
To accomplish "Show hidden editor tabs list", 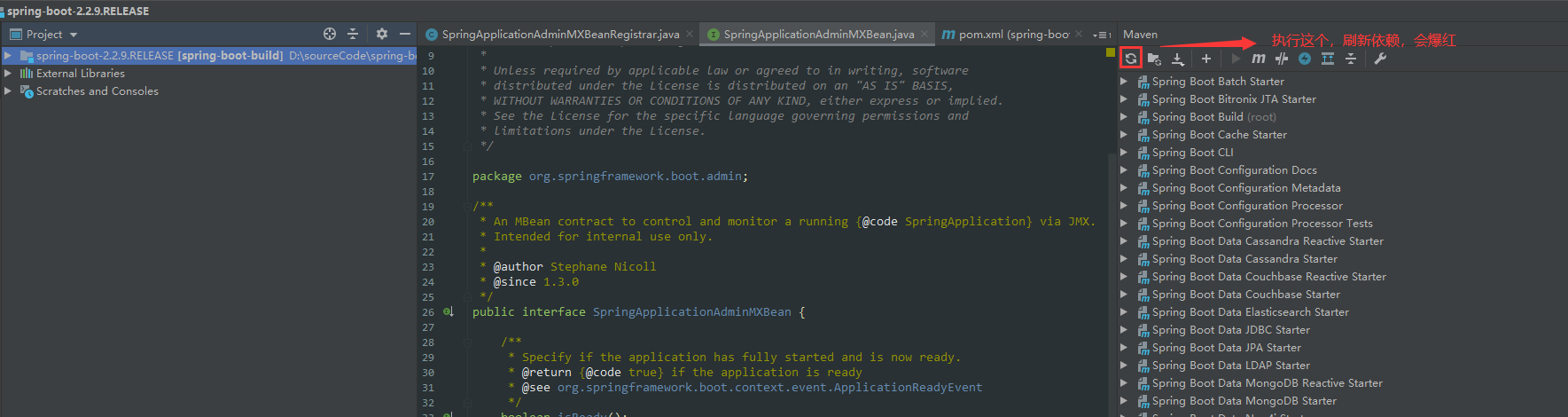I will coord(1102,35).
